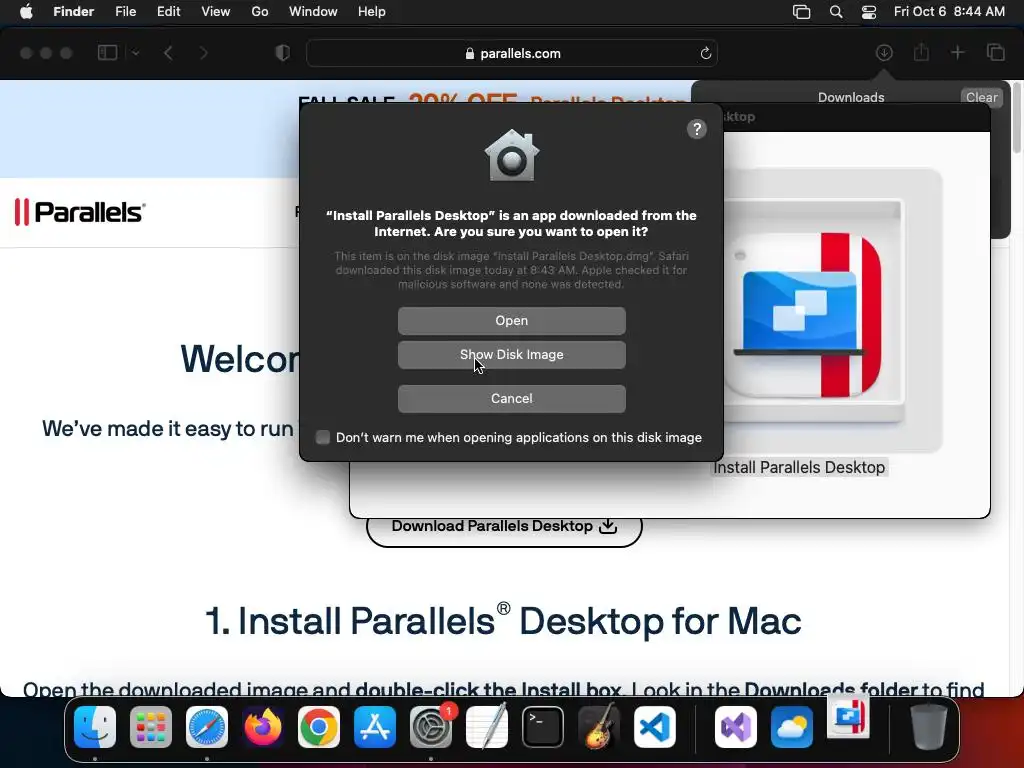
Task: Open Google Chrome from the Dock
Action: (x=319, y=727)
